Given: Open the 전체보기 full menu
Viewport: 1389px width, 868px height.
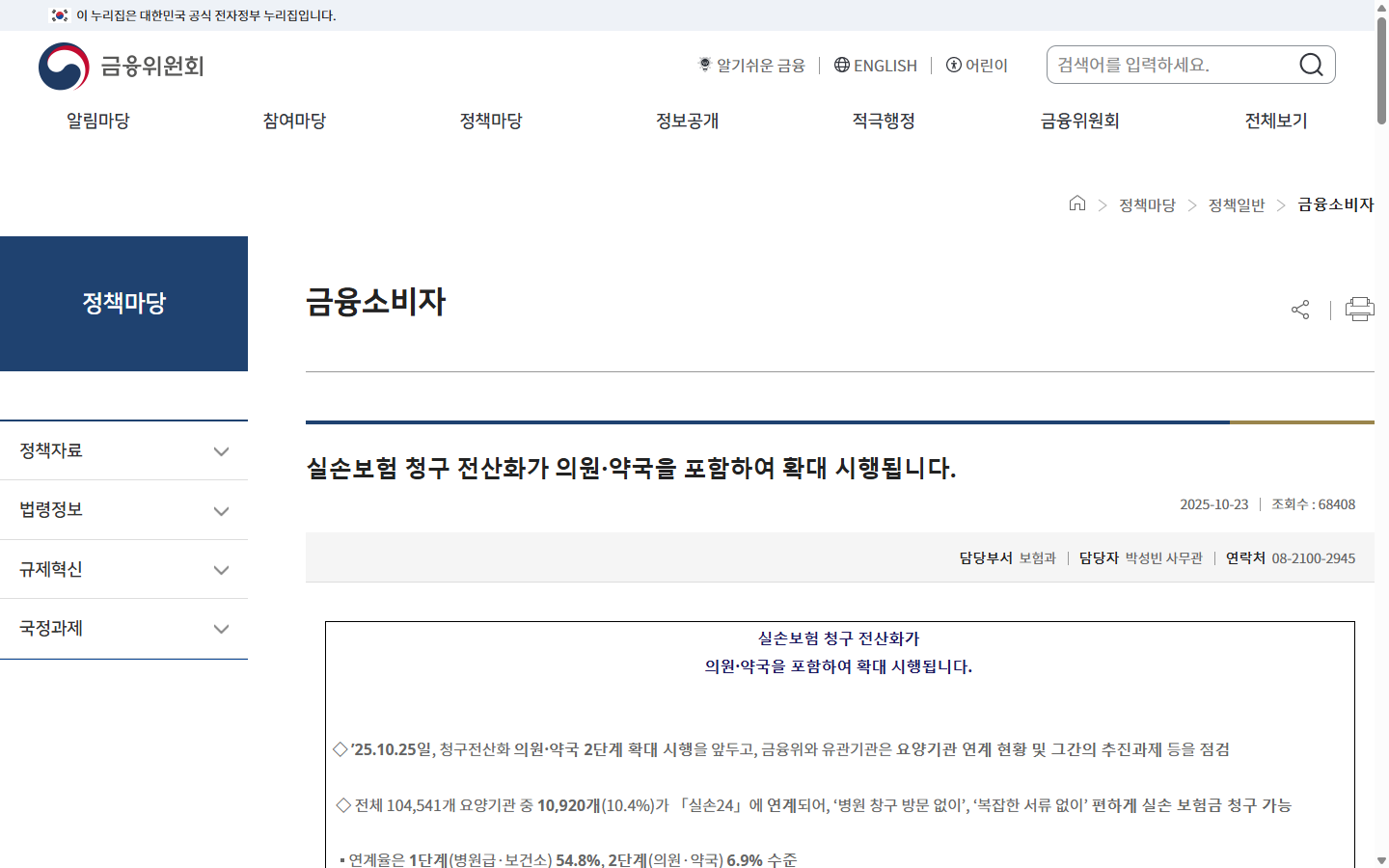Looking at the screenshot, I should pos(1276,121).
